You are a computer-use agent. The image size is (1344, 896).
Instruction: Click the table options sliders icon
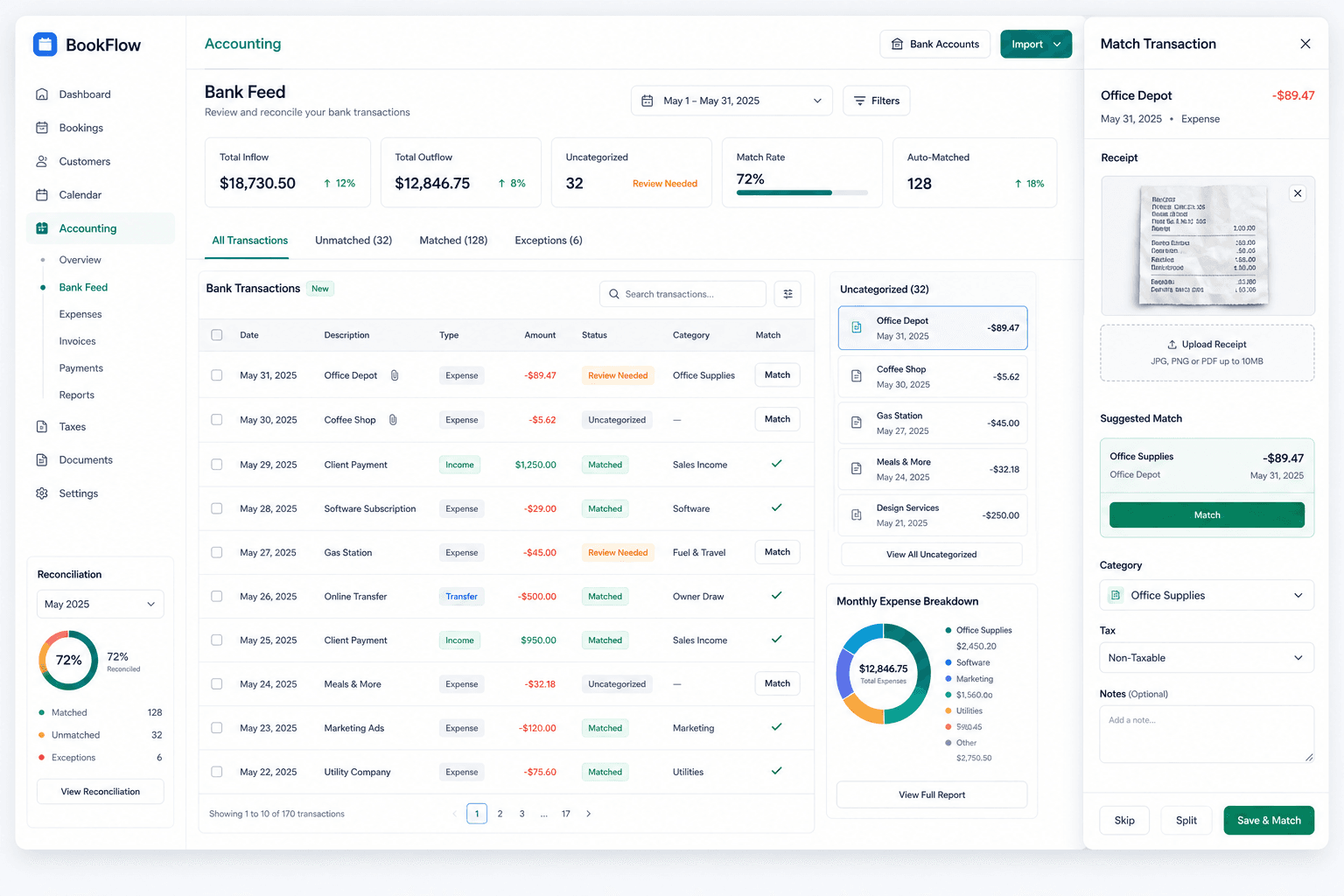pyautogui.click(x=787, y=294)
